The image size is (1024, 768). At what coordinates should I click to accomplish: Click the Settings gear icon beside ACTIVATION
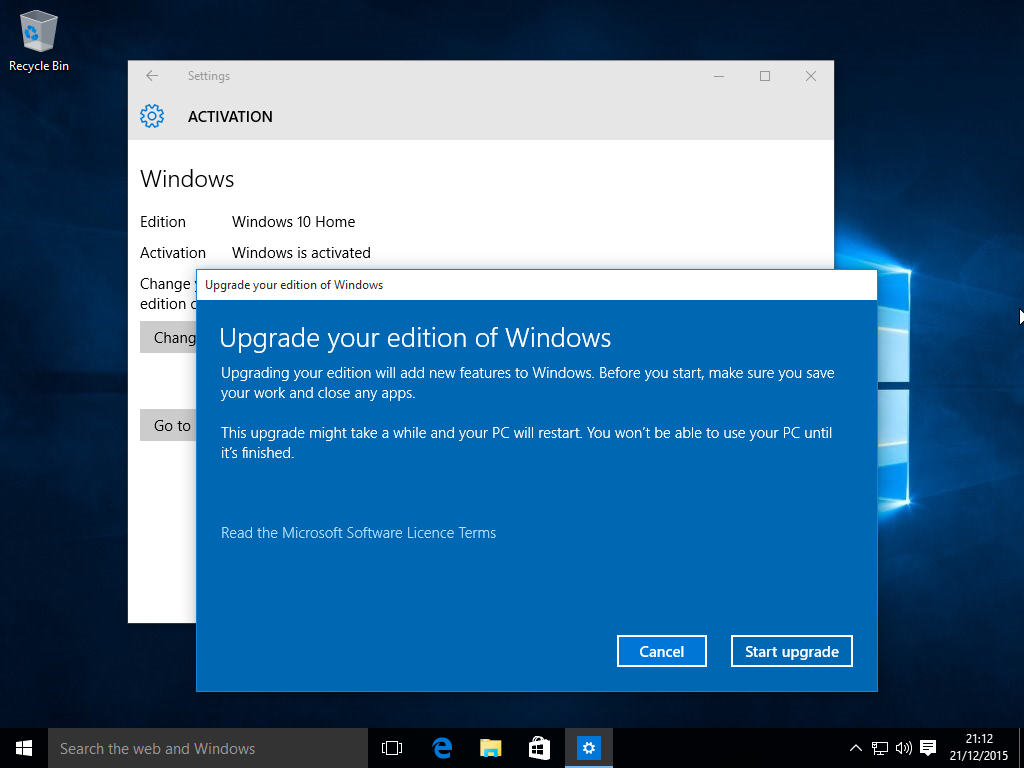pos(151,116)
